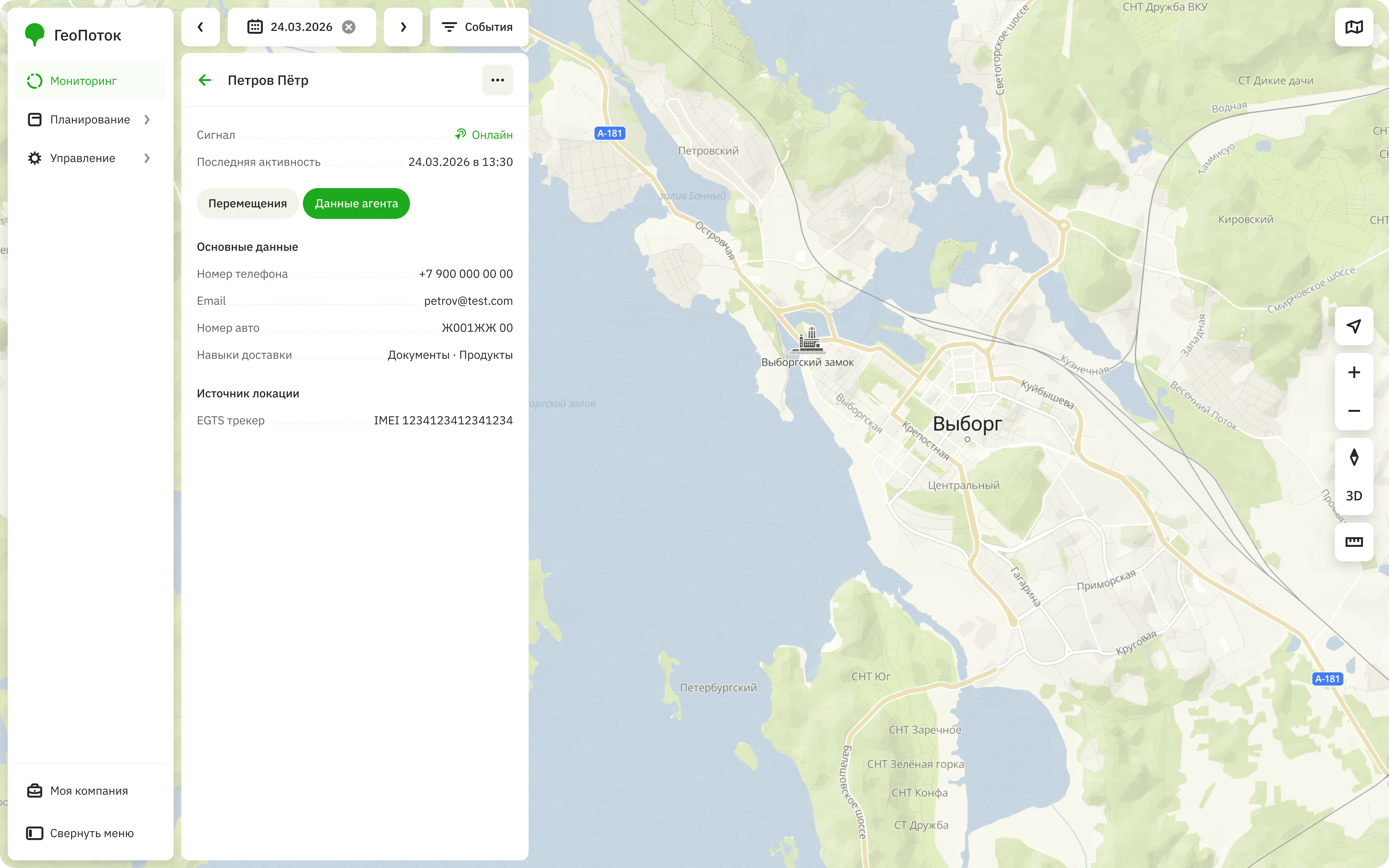Screen dimensions: 1389x868
Task: Click the Управление gear icon
Action: tap(34, 158)
